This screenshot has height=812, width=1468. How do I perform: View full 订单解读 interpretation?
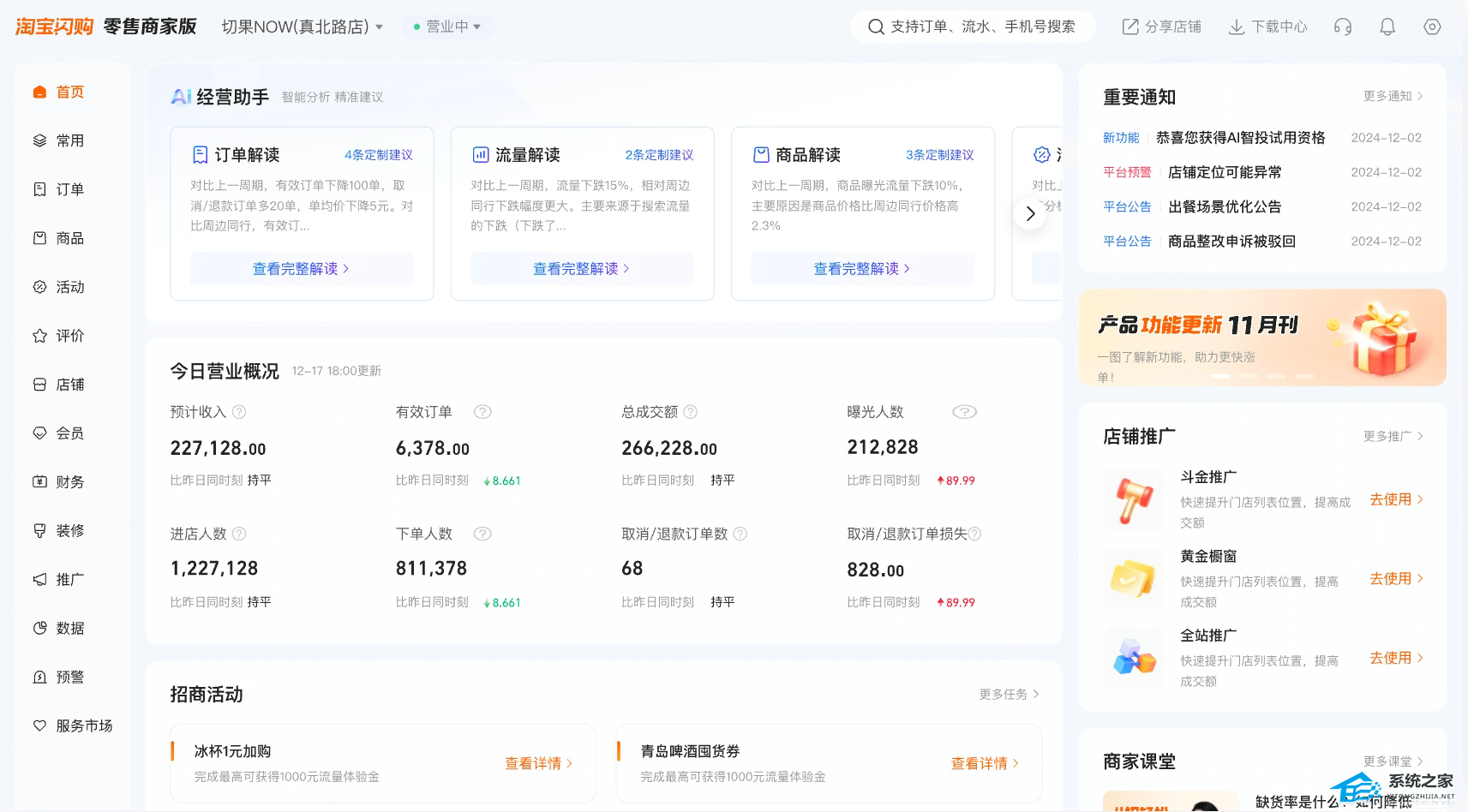pos(302,269)
